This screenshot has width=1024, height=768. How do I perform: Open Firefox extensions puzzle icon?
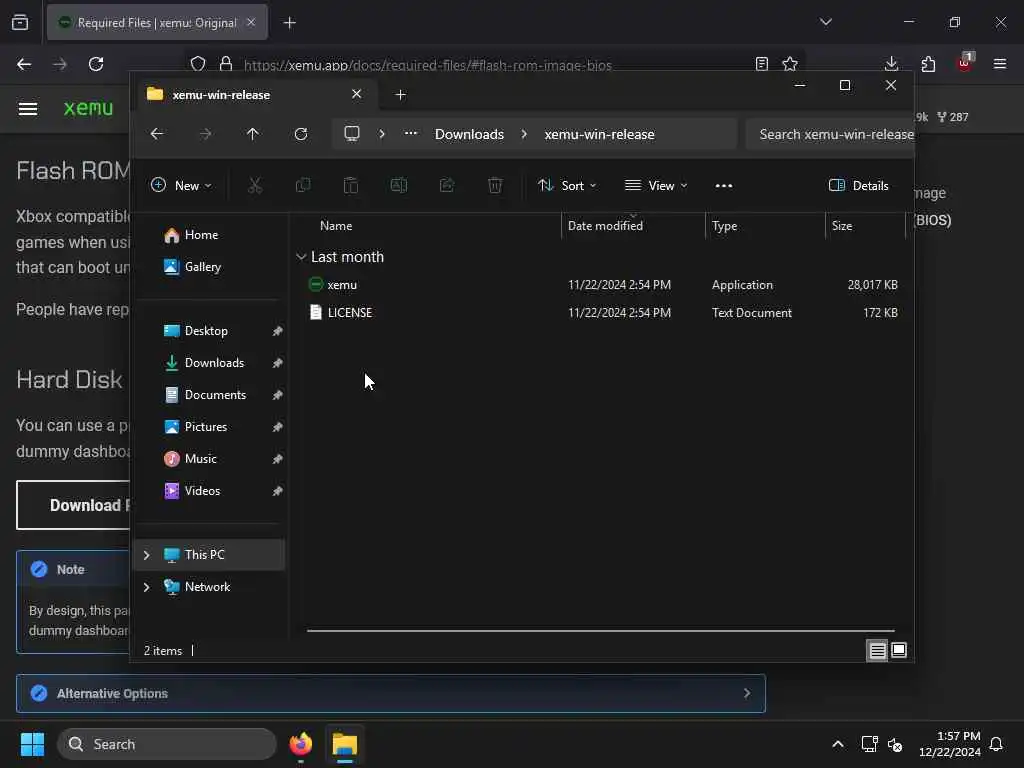pos(928,64)
